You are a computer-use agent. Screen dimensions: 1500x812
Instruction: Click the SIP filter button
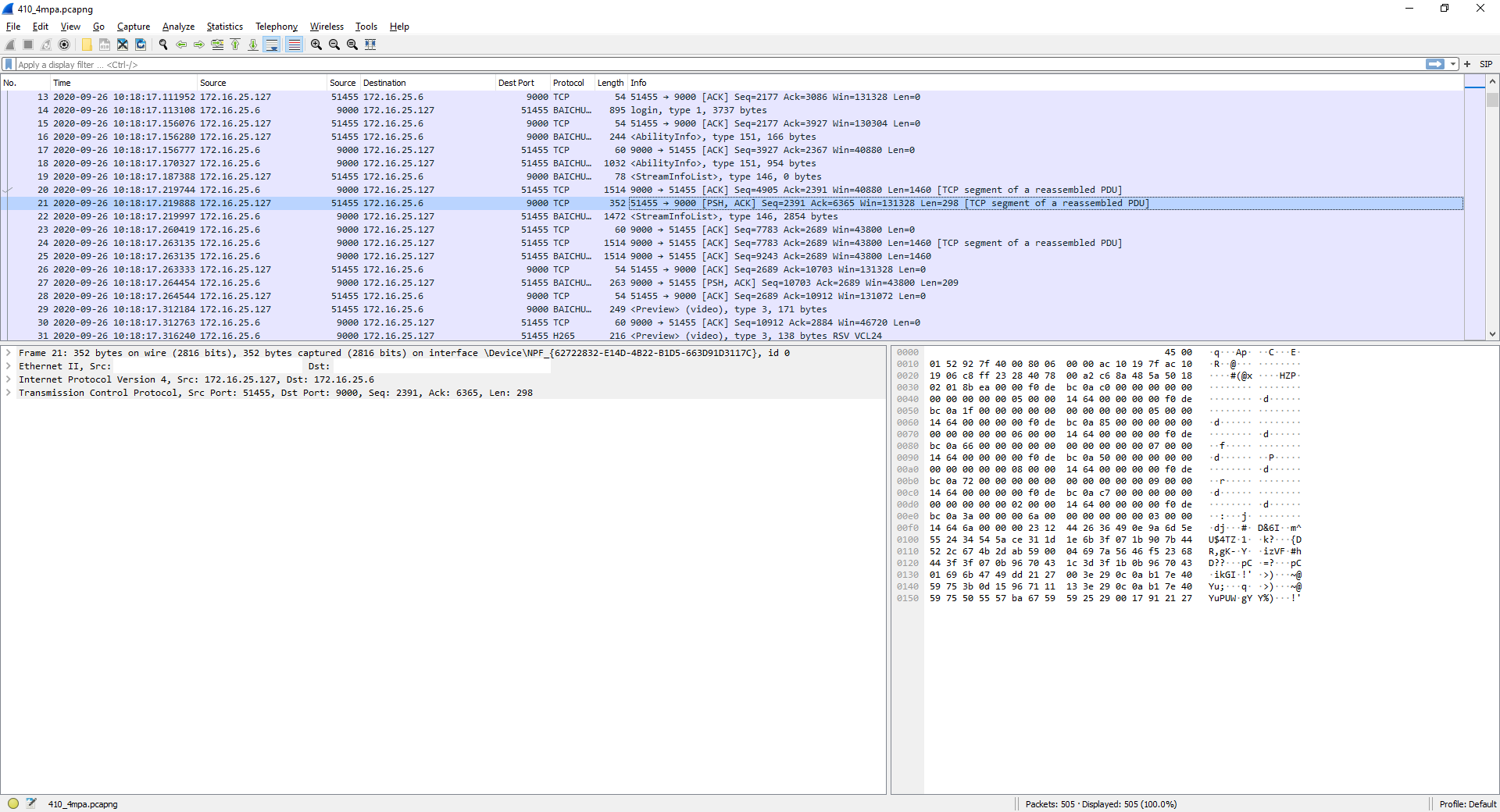pyautogui.click(x=1485, y=64)
